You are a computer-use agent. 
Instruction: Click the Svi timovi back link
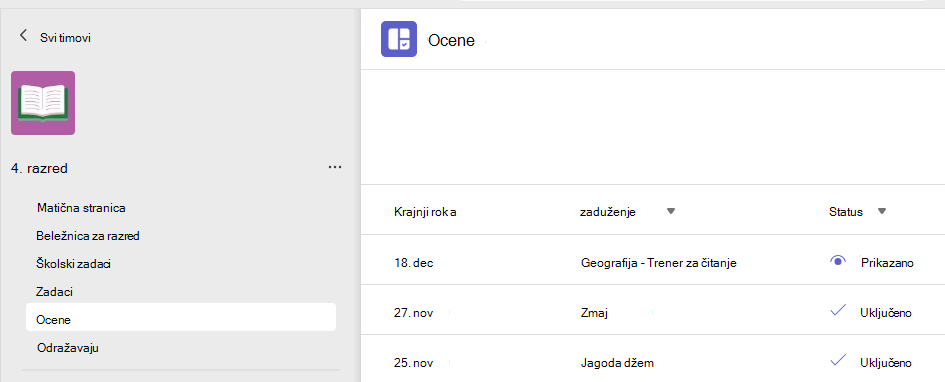coord(66,37)
